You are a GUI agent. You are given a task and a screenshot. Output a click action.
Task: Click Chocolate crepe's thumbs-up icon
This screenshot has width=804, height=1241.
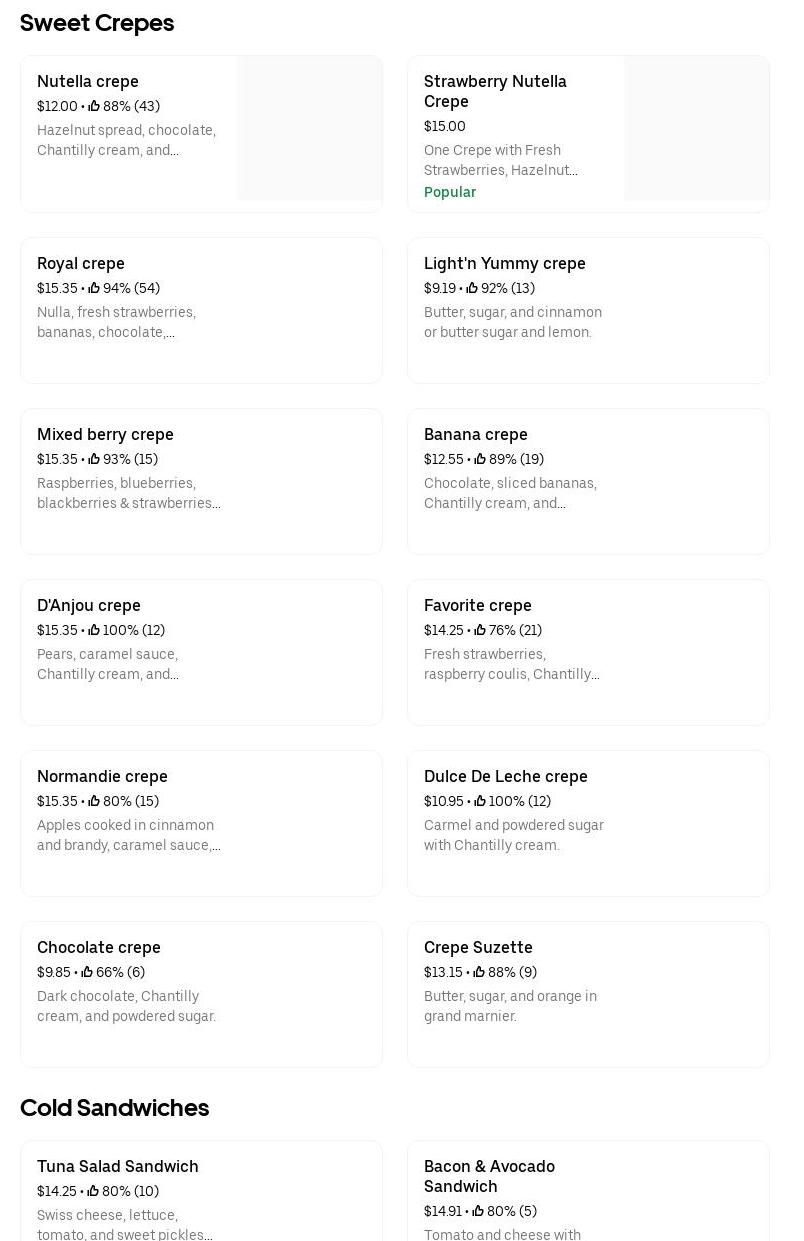click(x=87, y=972)
